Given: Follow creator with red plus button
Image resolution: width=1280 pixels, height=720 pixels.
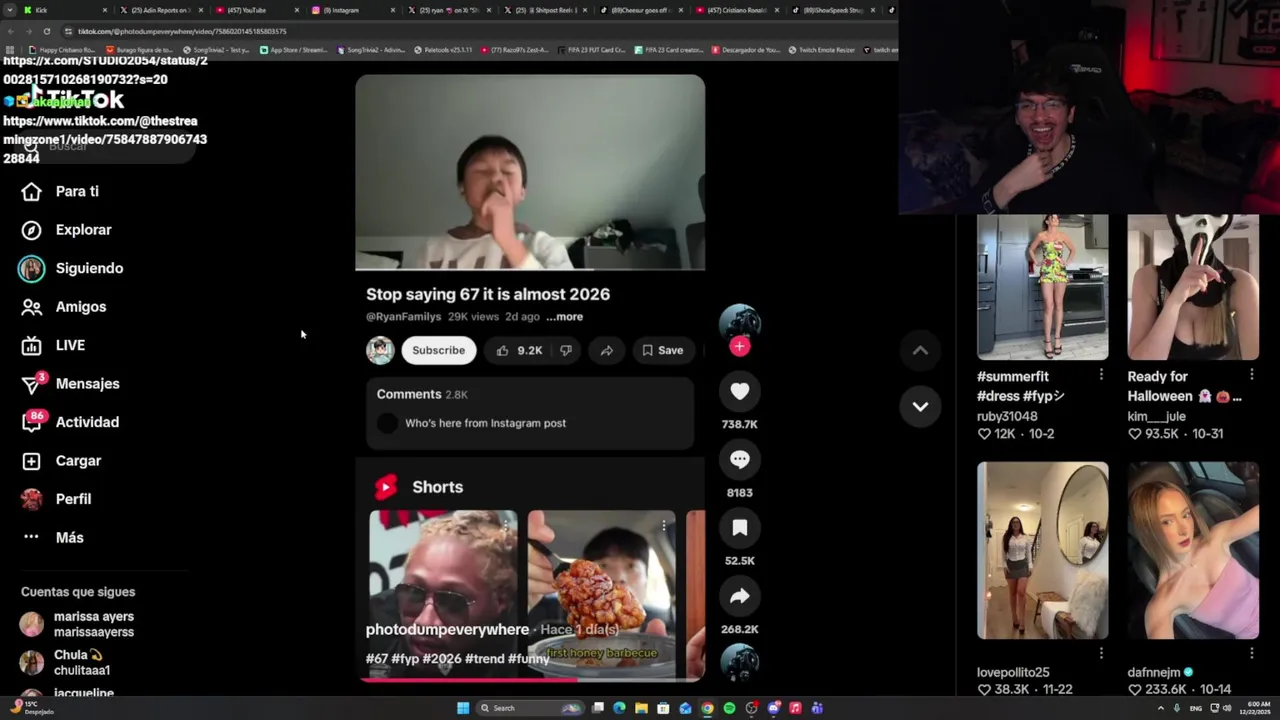Looking at the screenshot, I should tap(739, 346).
